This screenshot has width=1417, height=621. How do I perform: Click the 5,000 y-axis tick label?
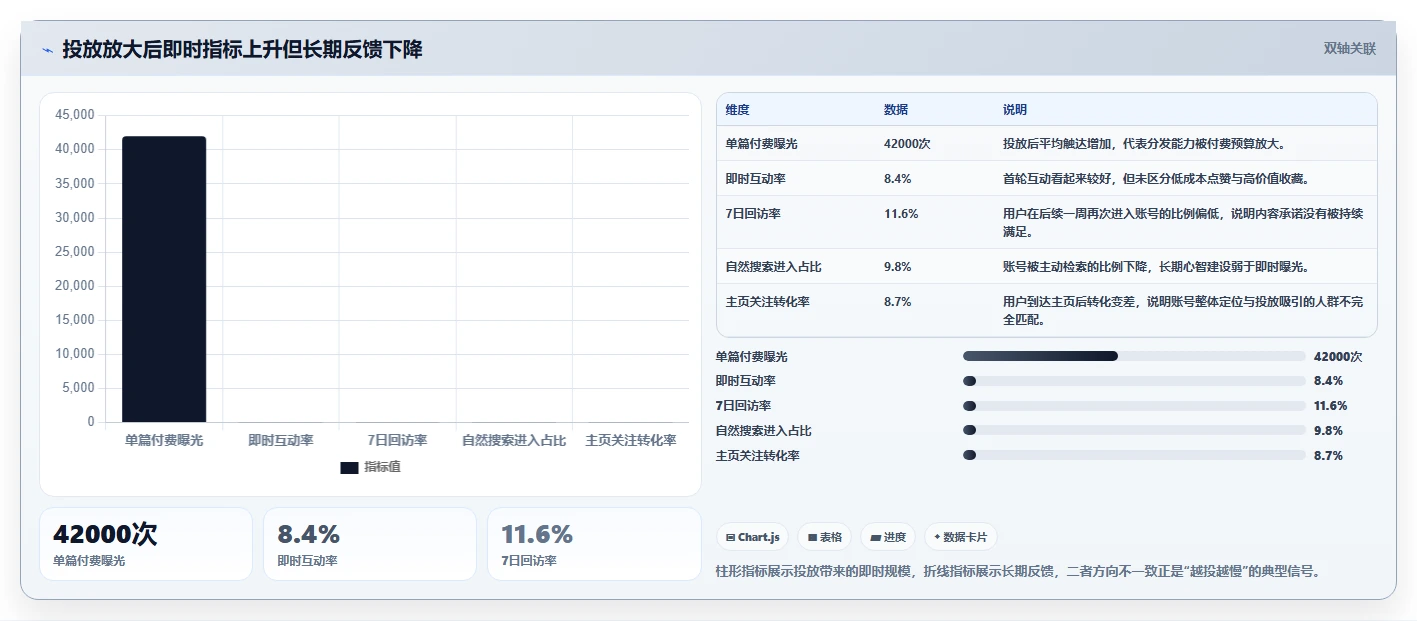coord(78,388)
